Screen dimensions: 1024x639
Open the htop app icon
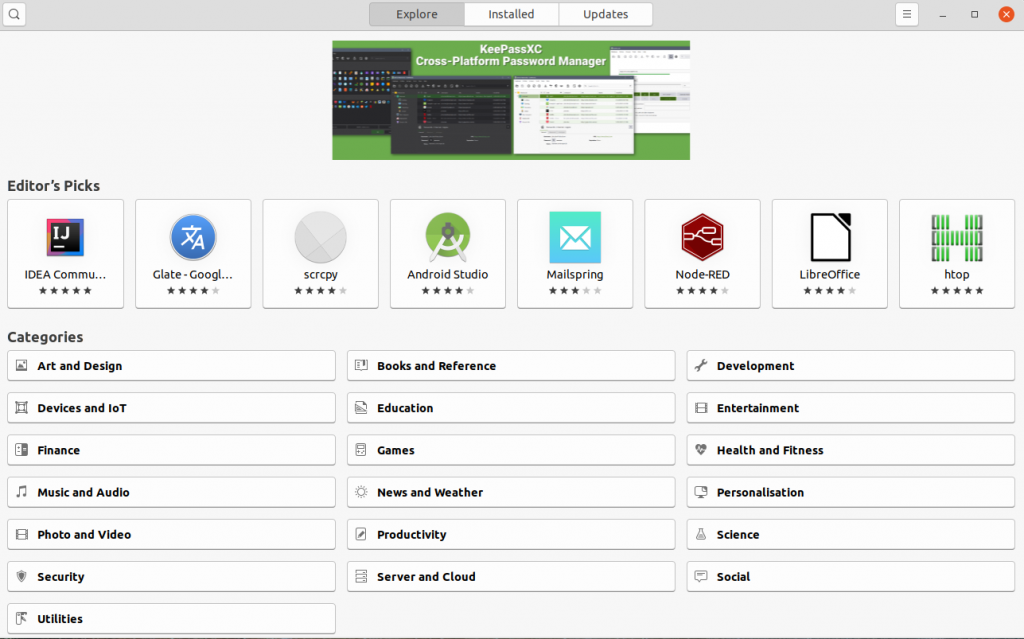(x=957, y=238)
